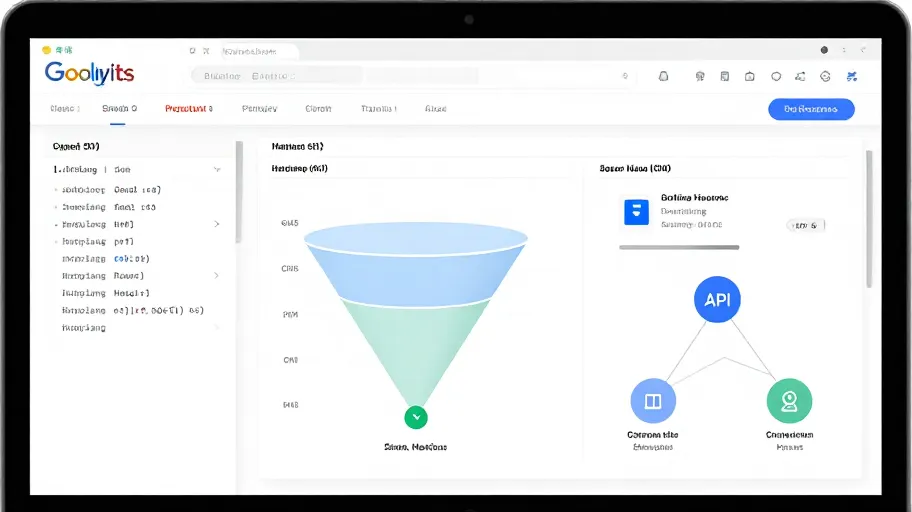Click the green lower funnel segment
The height and width of the screenshot is (512, 912).
[416, 349]
